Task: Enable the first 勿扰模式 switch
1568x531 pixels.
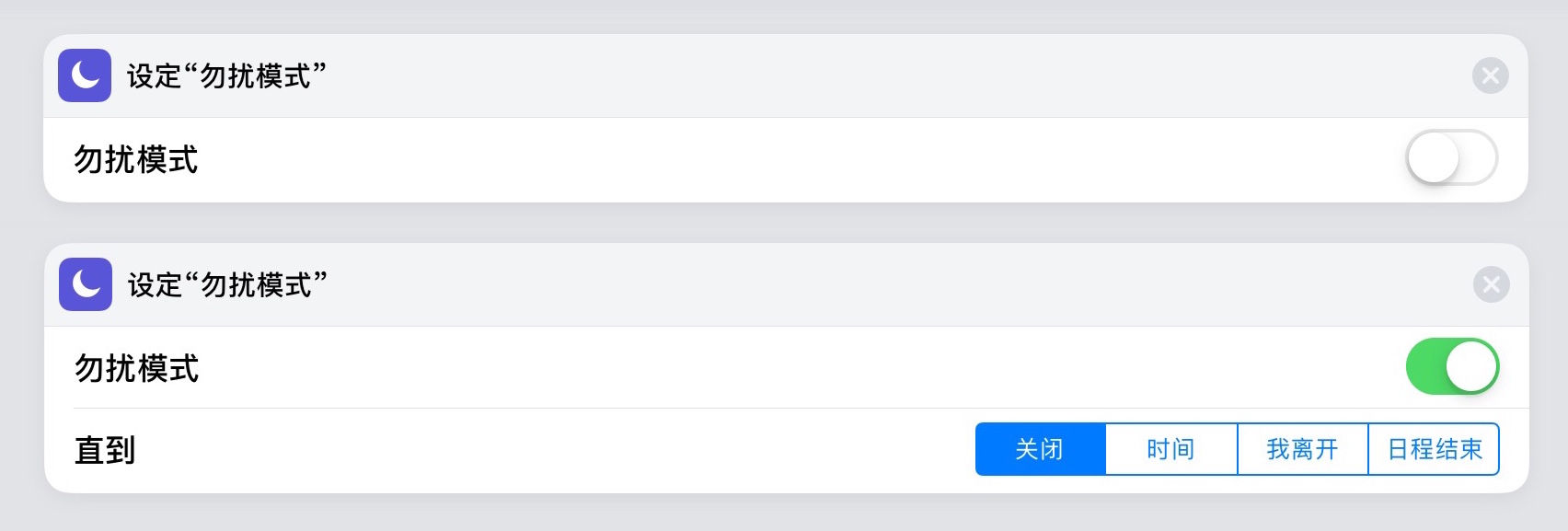Action: click(1451, 158)
